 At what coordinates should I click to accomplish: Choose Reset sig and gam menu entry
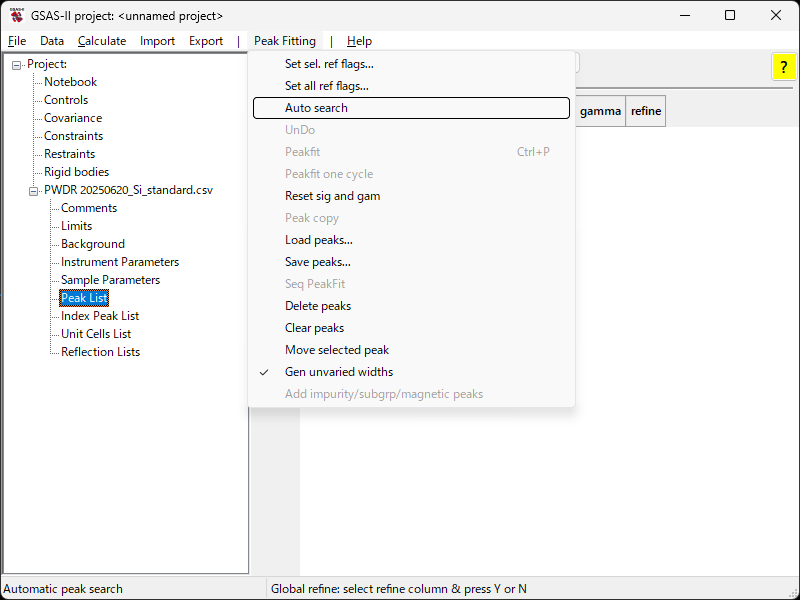click(332, 196)
